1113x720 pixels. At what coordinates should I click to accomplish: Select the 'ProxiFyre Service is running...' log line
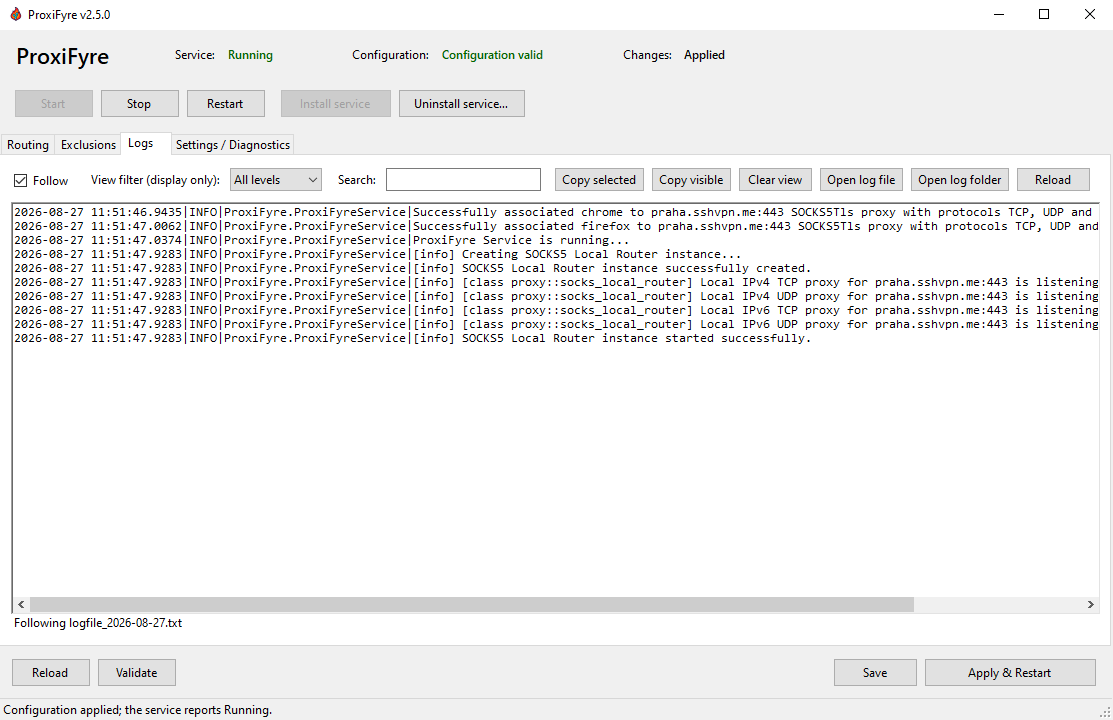tap(322, 240)
